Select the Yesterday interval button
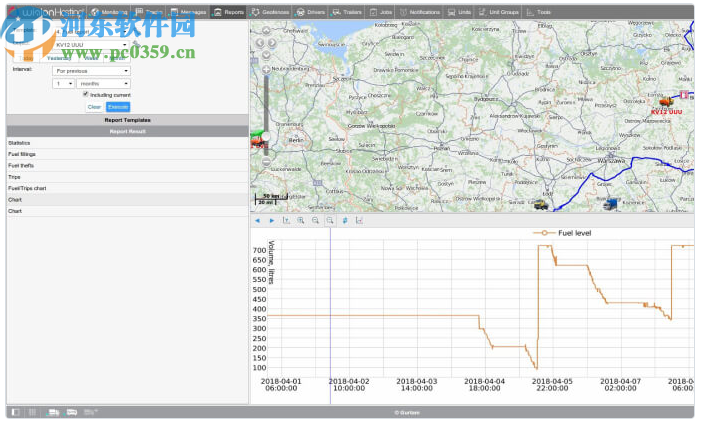The image size is (714, 422). (x=59, y=58)
